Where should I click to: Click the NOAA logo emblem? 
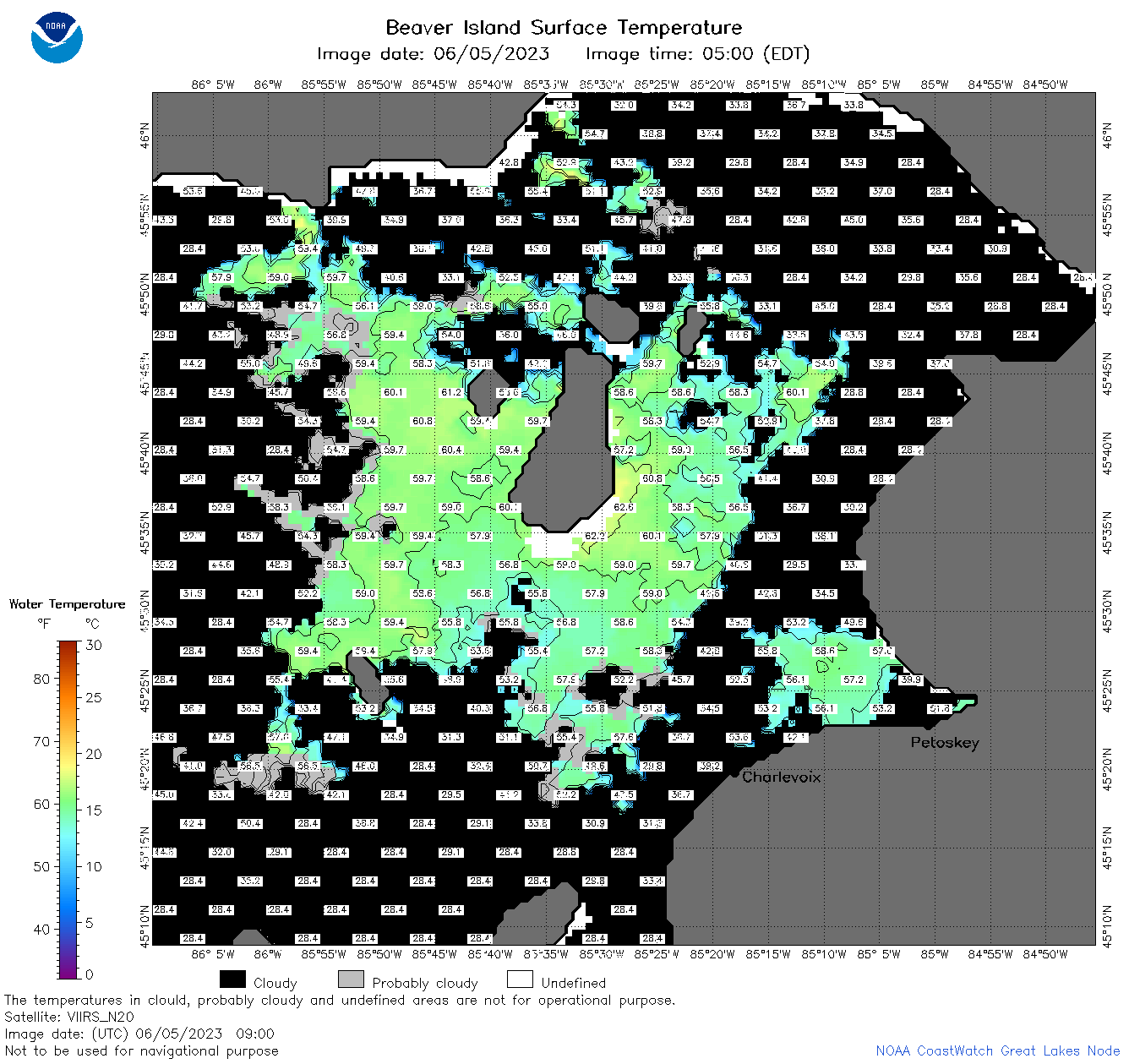57,37
